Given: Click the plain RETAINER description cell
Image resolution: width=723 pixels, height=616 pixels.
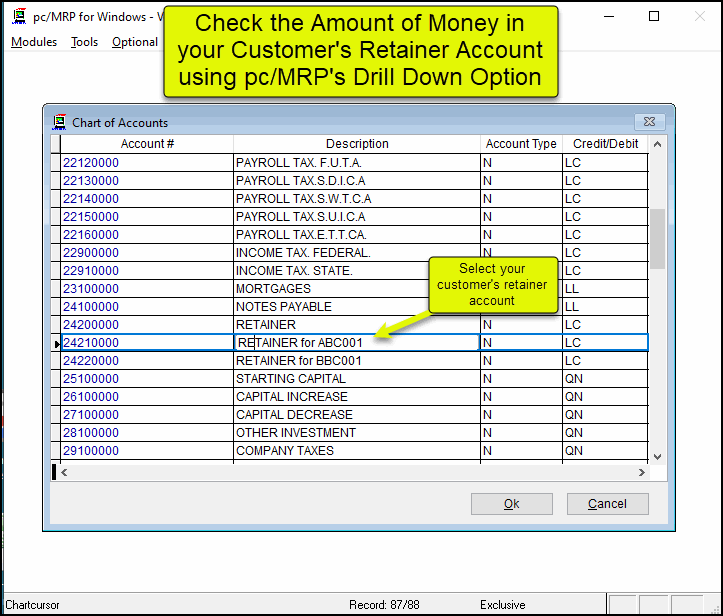Looking at the screenshot, I should (356, 325).
